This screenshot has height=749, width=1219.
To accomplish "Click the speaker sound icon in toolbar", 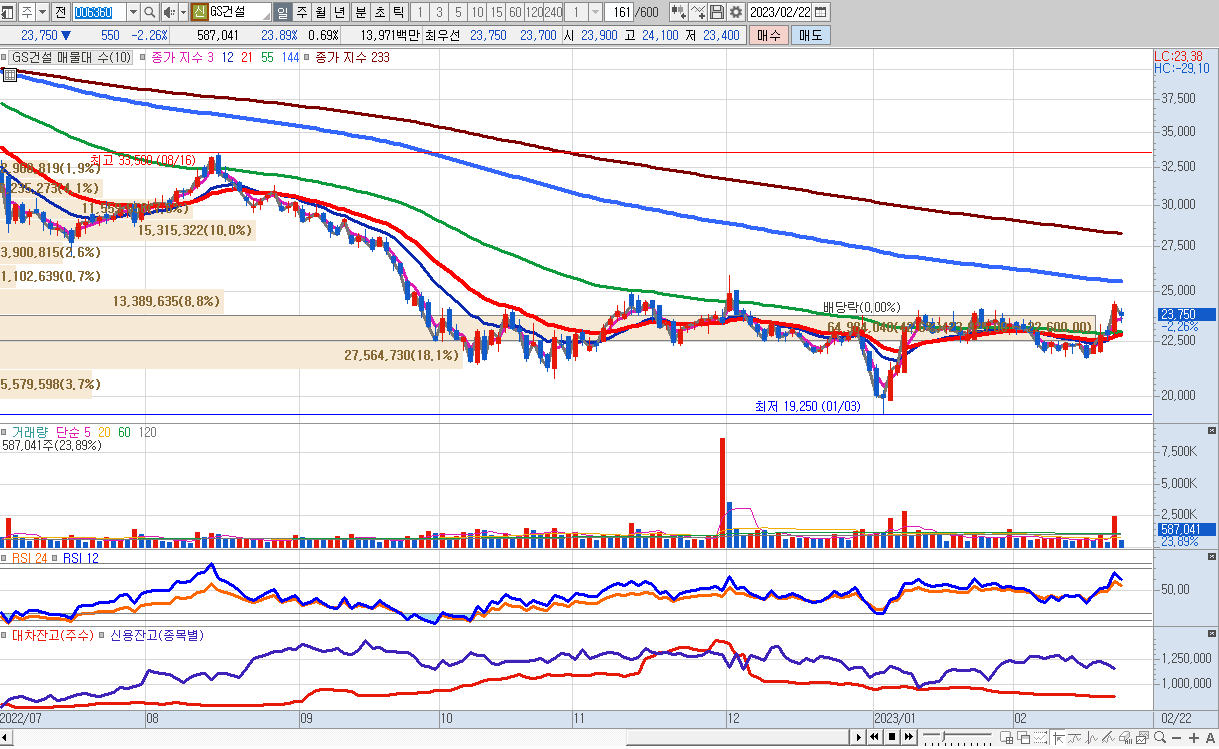I will [169, 12].
